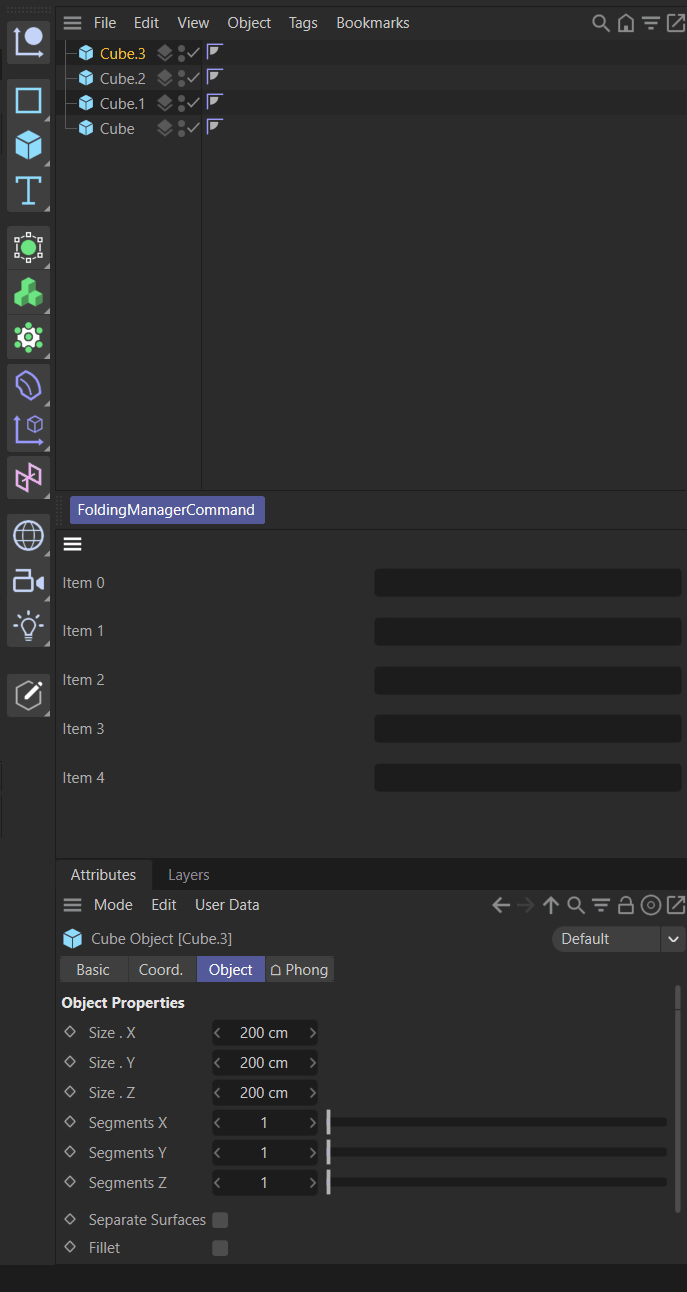This screenshot has height=1292, width=687.
Task: Decrease Size . Y with left arrow
Action: tap(218, 1063)
